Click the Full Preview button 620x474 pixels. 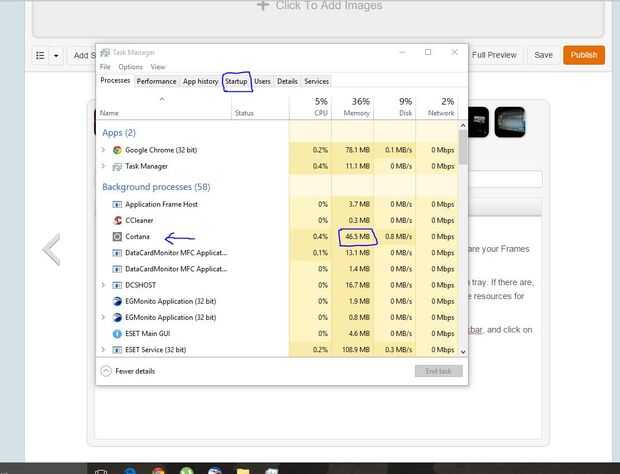(494, 55)
